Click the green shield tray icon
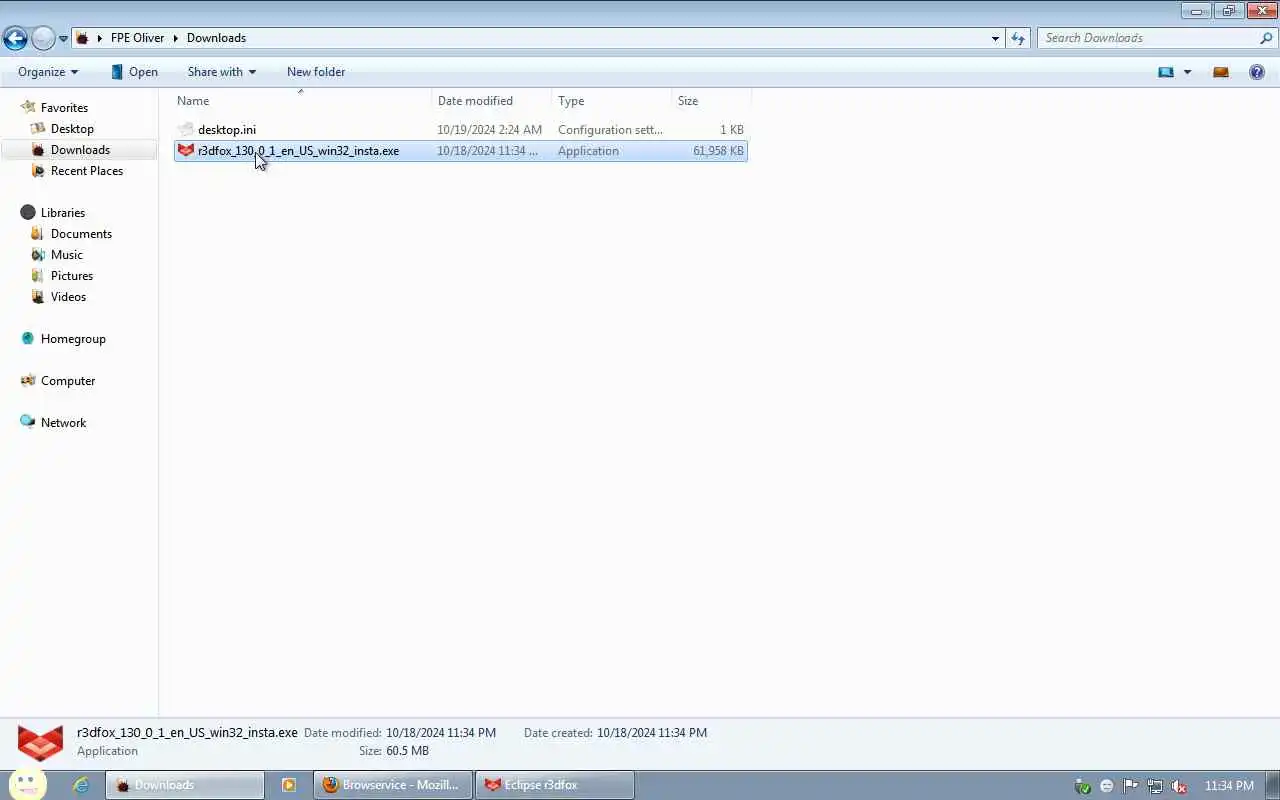 coord(1082,786)
